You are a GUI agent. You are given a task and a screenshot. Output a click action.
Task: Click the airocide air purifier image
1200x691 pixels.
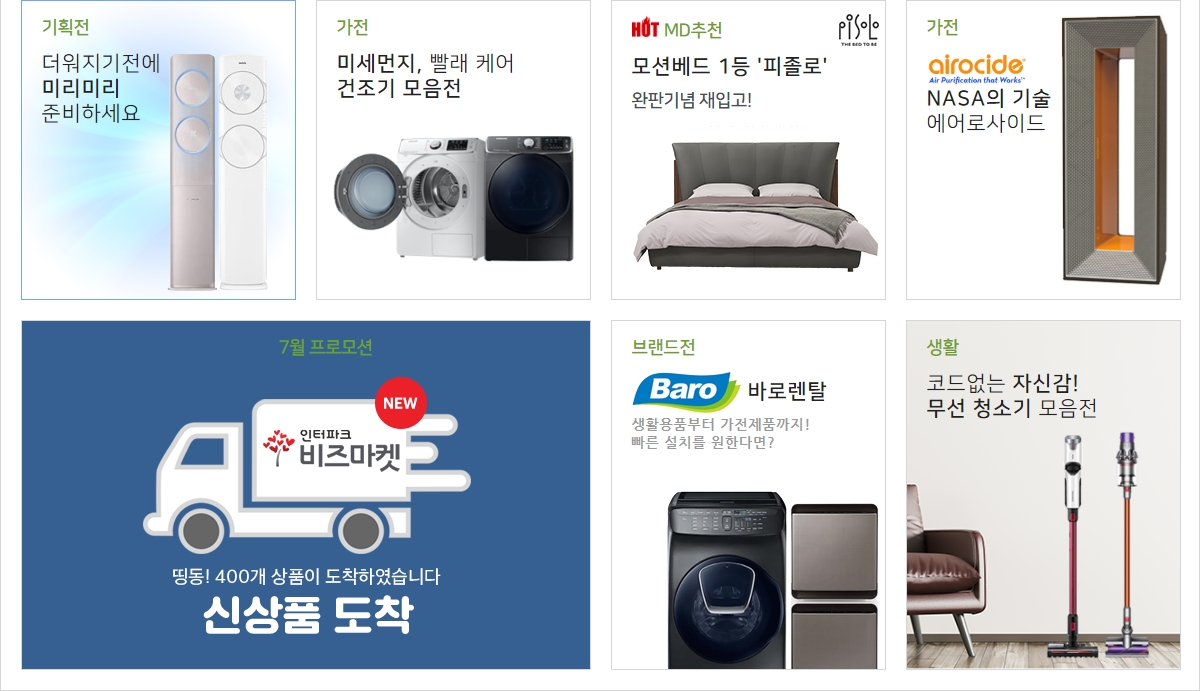click(x=1113, y=151)
